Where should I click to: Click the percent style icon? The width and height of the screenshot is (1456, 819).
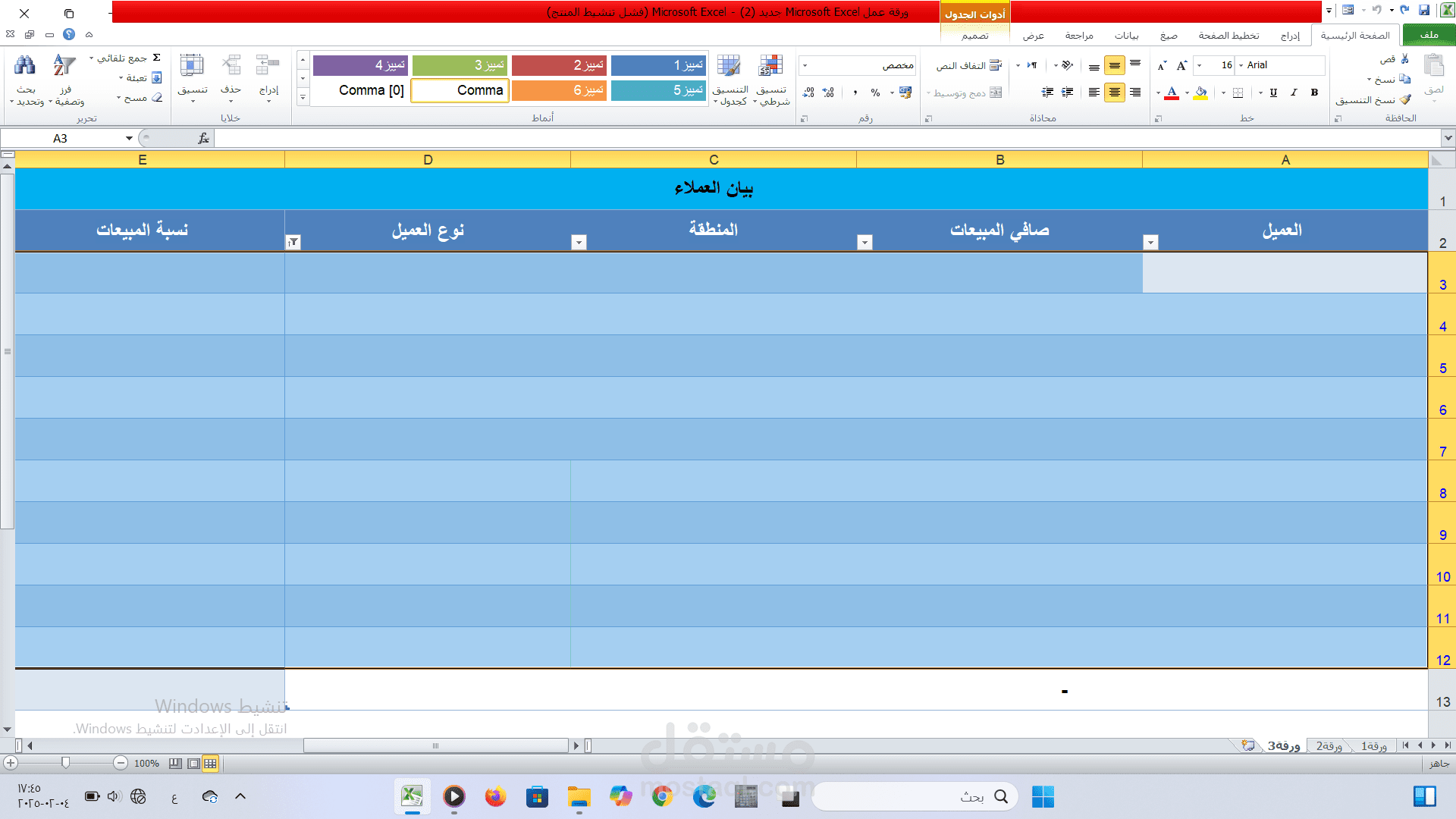875,93
